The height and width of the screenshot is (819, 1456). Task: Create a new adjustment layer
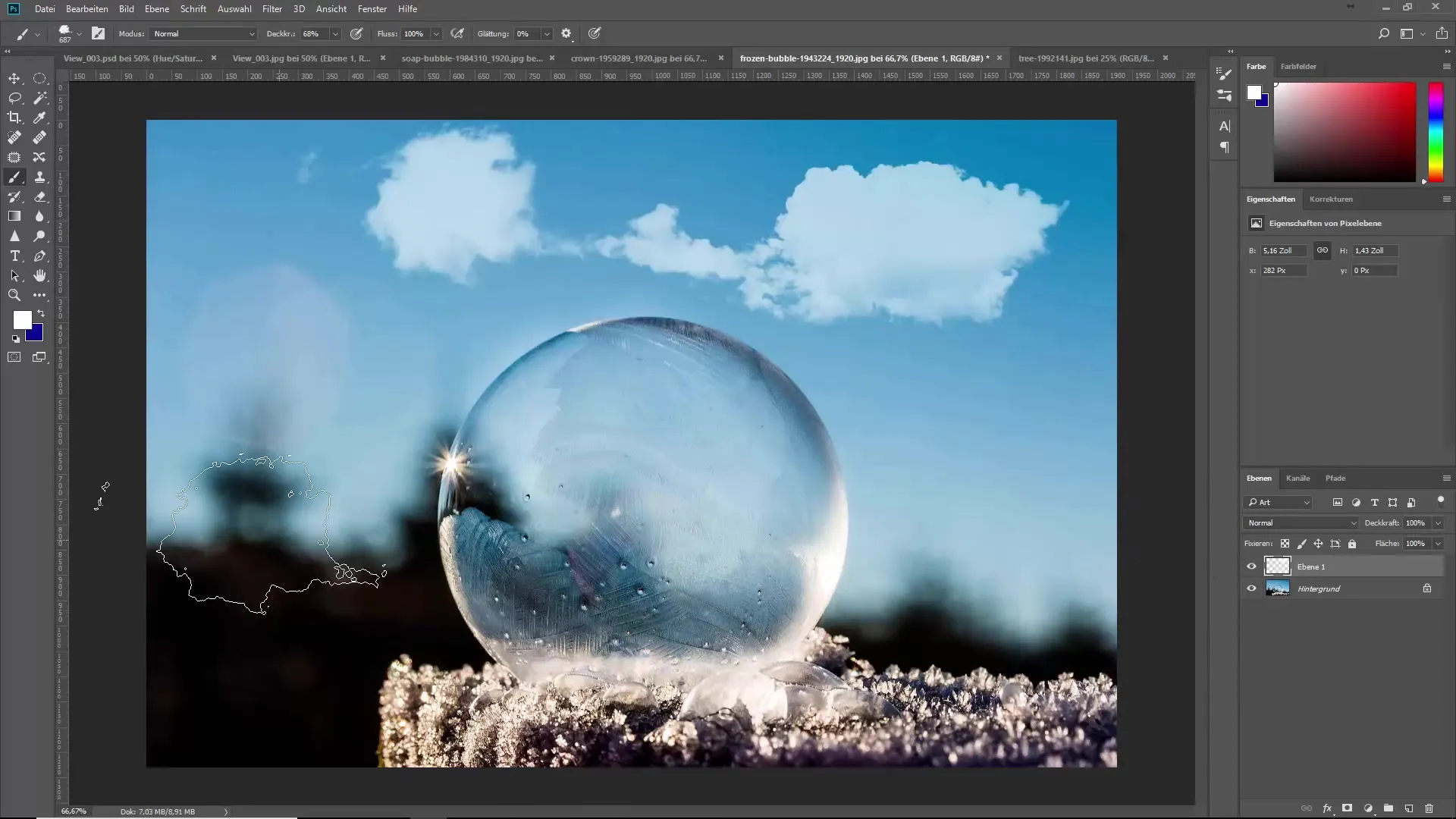point(1368,808)
